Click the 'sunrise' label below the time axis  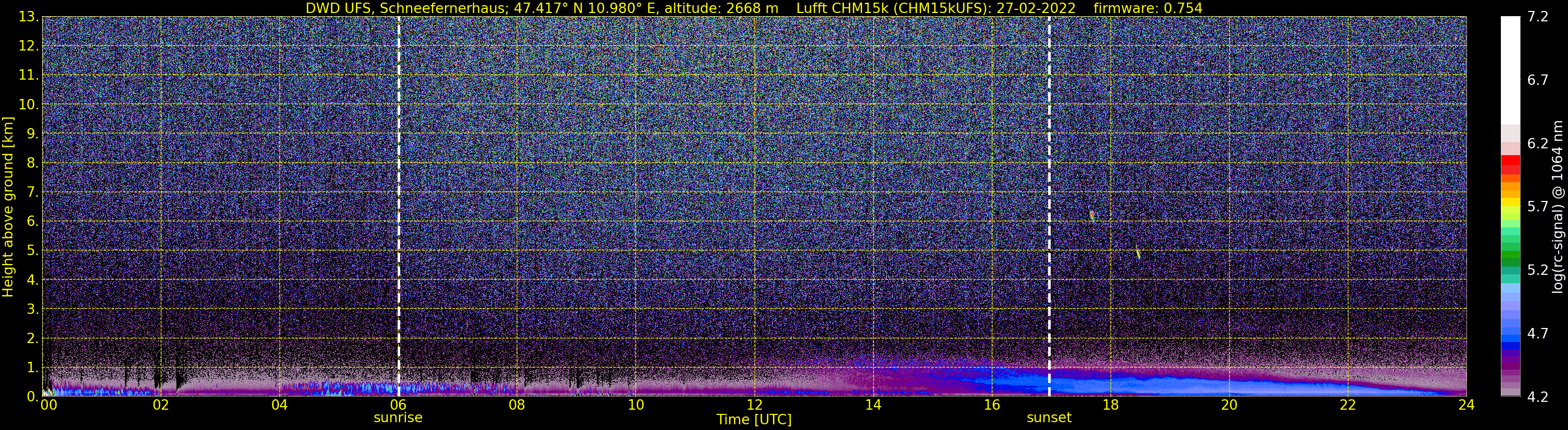tap(398, 418)
